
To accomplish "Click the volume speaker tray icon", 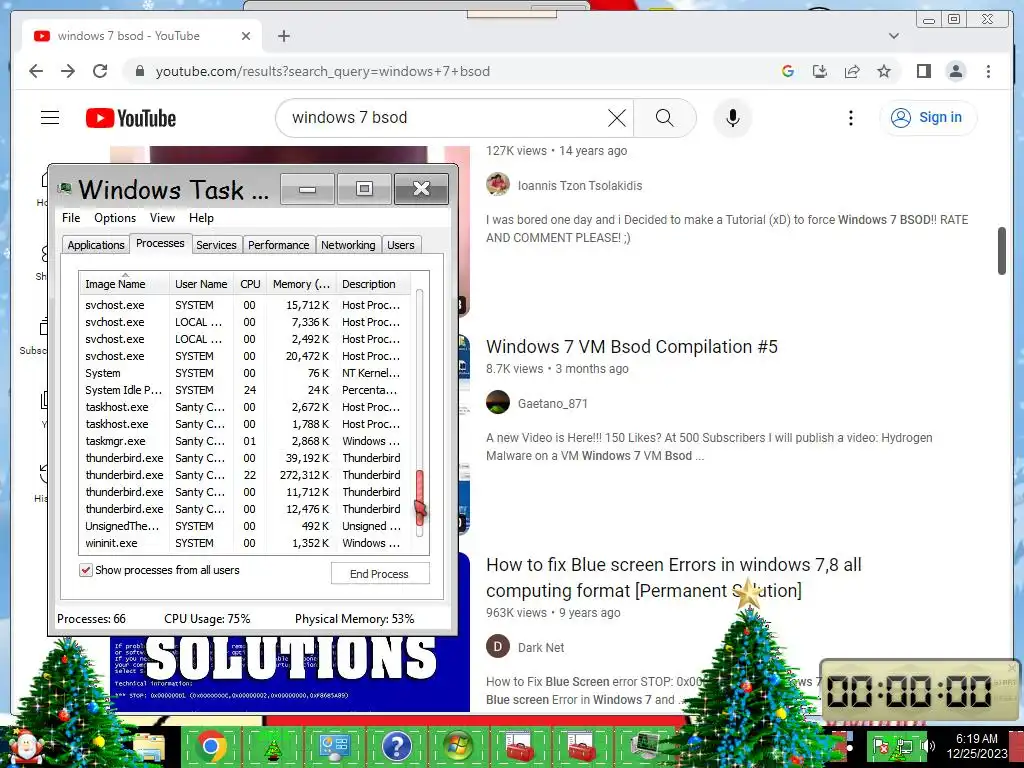I will point(927,745).
